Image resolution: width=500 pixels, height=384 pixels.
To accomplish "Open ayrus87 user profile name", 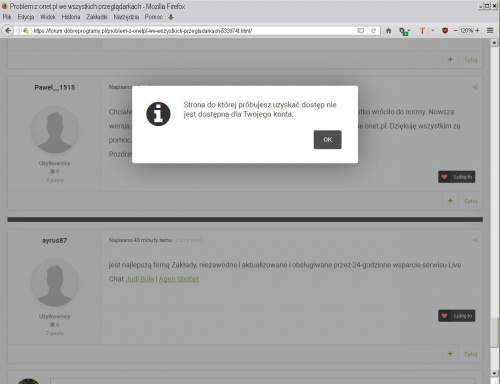I will coord(55,240).
